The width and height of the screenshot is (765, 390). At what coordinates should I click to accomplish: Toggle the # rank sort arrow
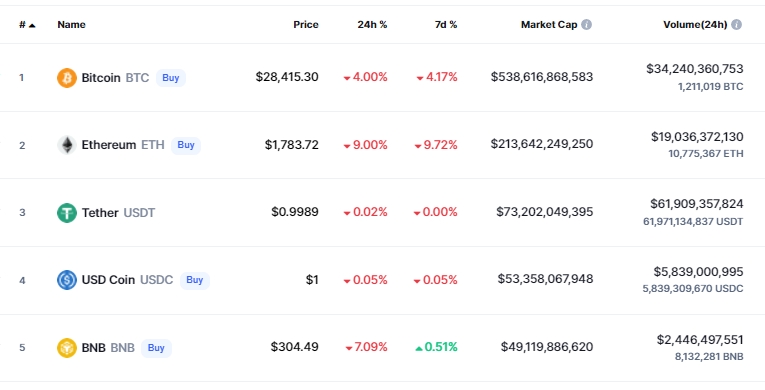(32, 25)
